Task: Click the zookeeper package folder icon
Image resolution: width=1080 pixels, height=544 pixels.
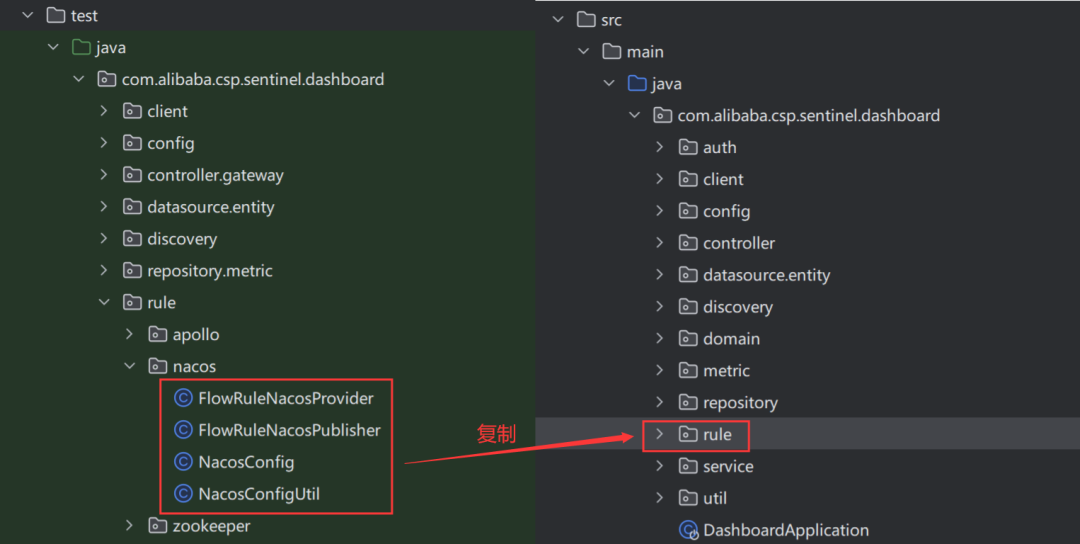Action: (x=158, y=525)
